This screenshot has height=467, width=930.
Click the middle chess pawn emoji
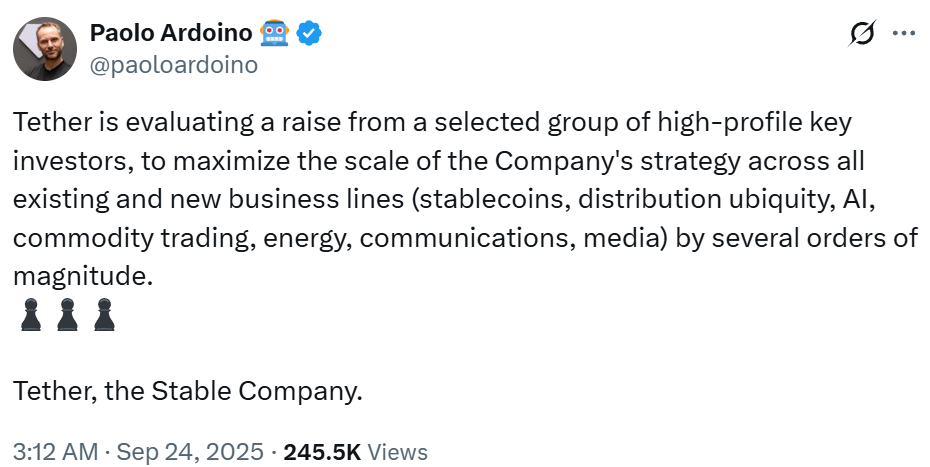66,315
